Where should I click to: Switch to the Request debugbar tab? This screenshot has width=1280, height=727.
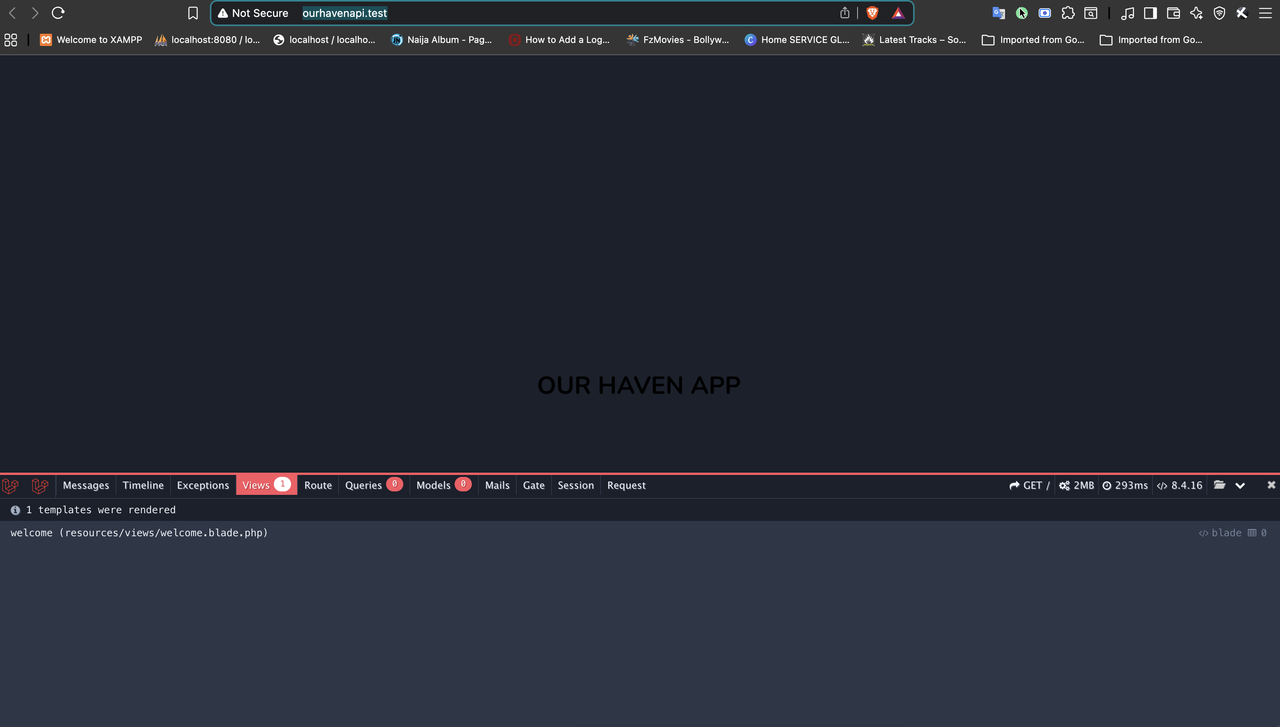tap(627, 486)
